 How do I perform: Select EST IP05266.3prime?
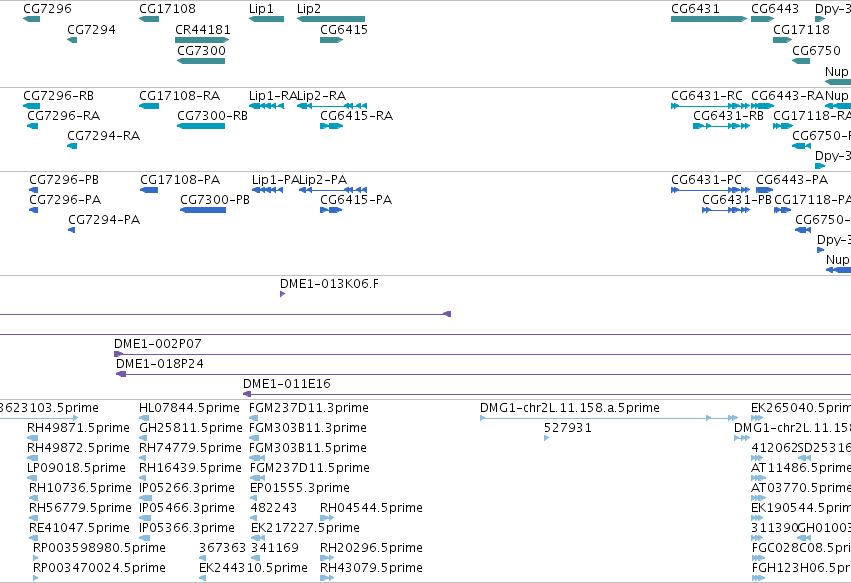tap(144, 498)
